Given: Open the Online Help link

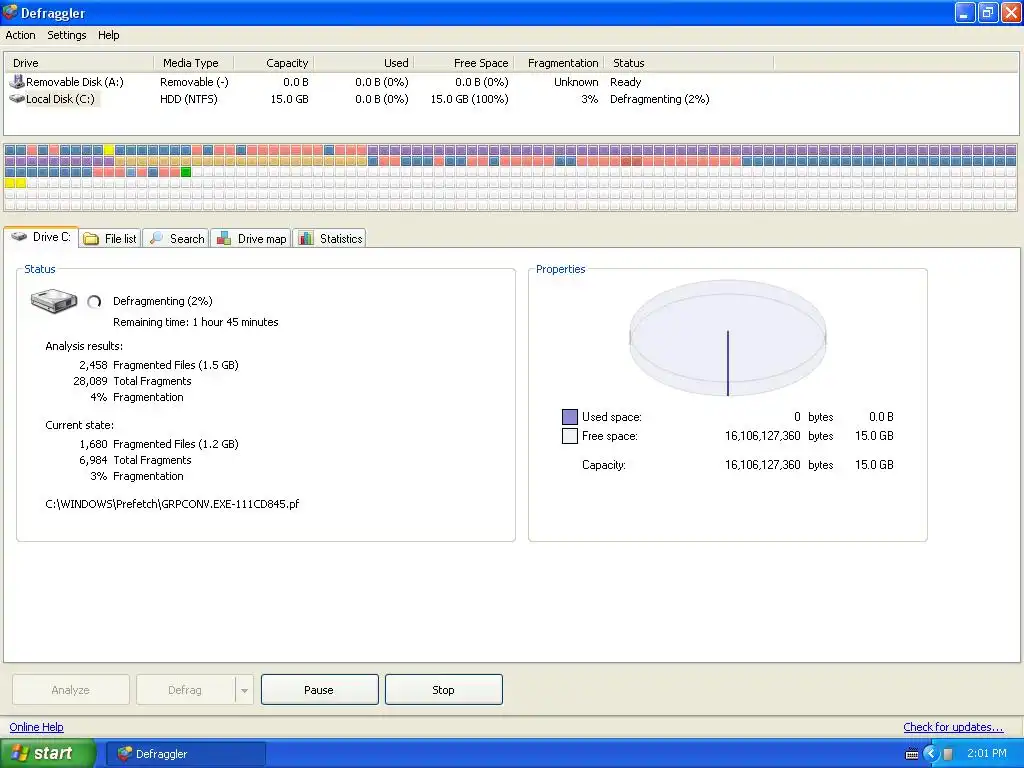Looking at the screenshot, I should click(37, 727).
